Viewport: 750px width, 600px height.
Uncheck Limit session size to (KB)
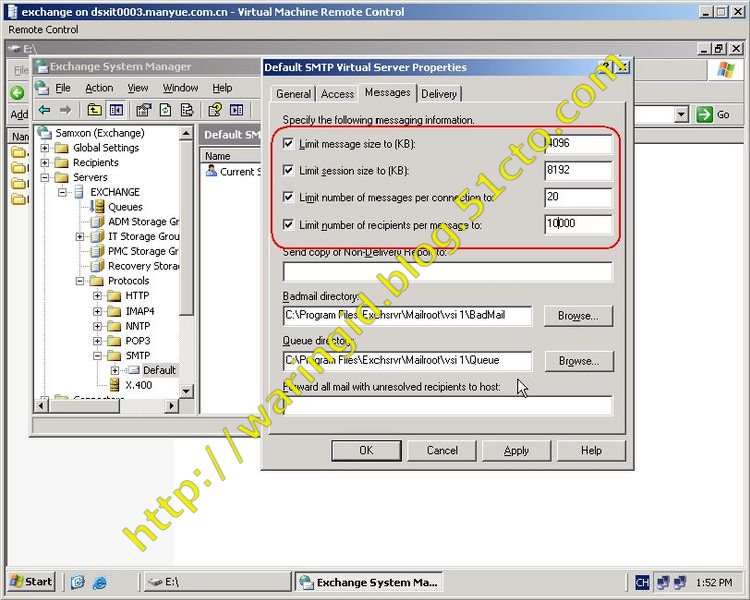click(x=289, y=171)
